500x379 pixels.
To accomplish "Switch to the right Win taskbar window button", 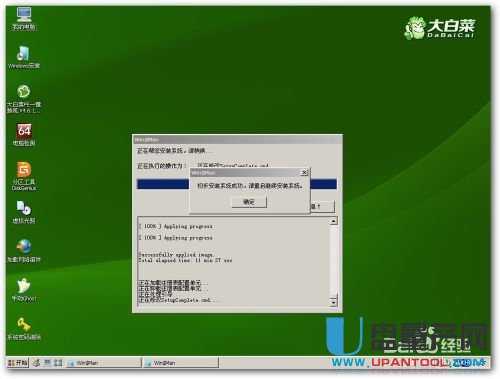I will coord(181,363).
